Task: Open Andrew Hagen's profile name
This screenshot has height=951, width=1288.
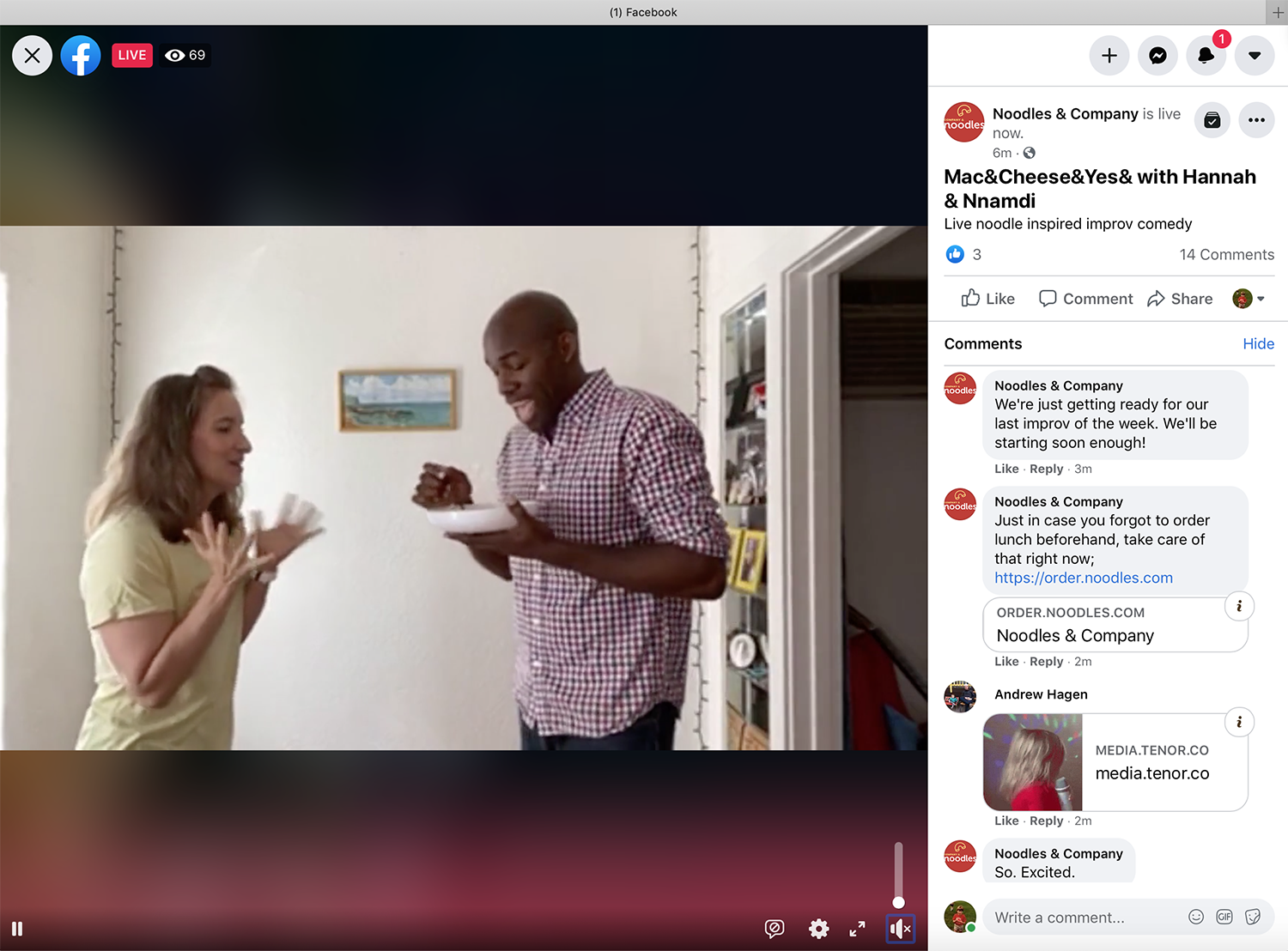Action: point(1041,694)
